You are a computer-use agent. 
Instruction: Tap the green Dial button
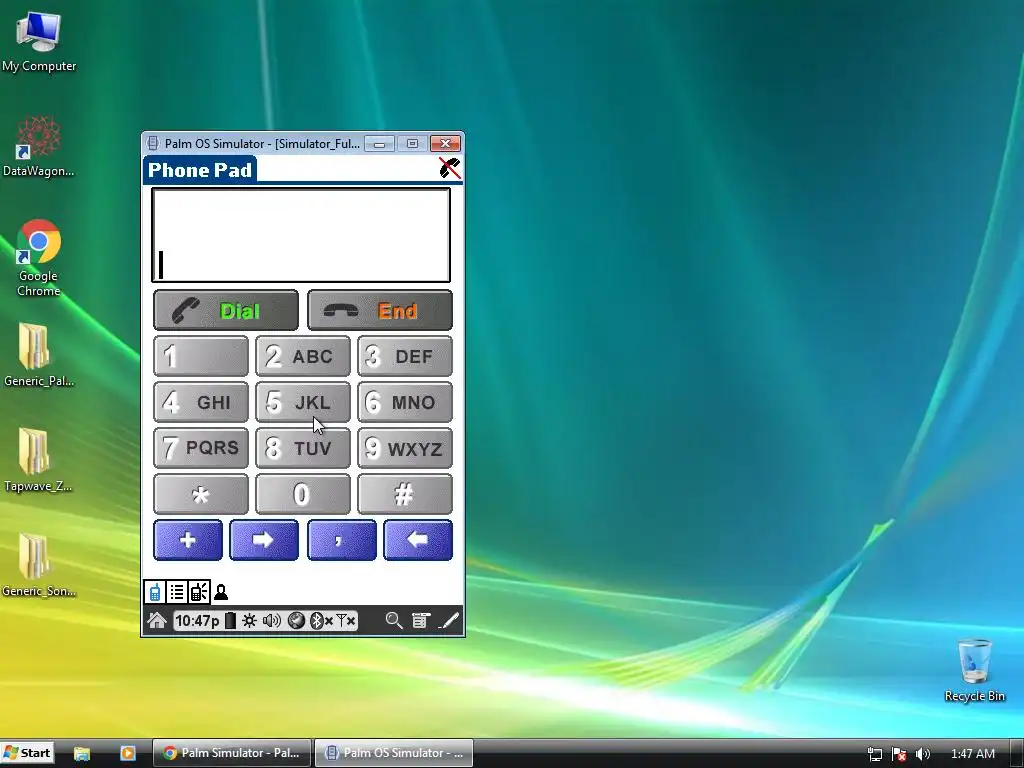coord(226,311)
